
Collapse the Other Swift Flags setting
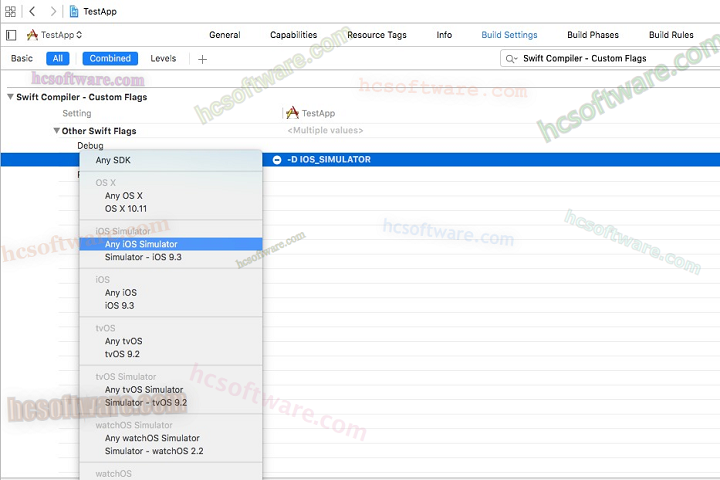tap(56, 131)
